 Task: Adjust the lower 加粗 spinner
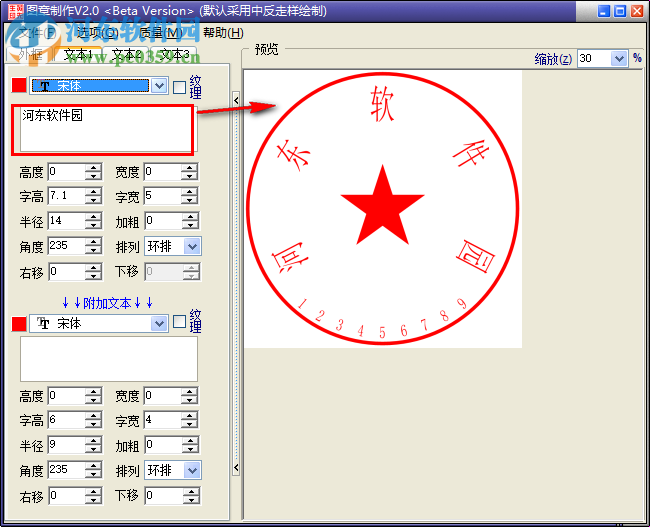(x=191, y=445)
